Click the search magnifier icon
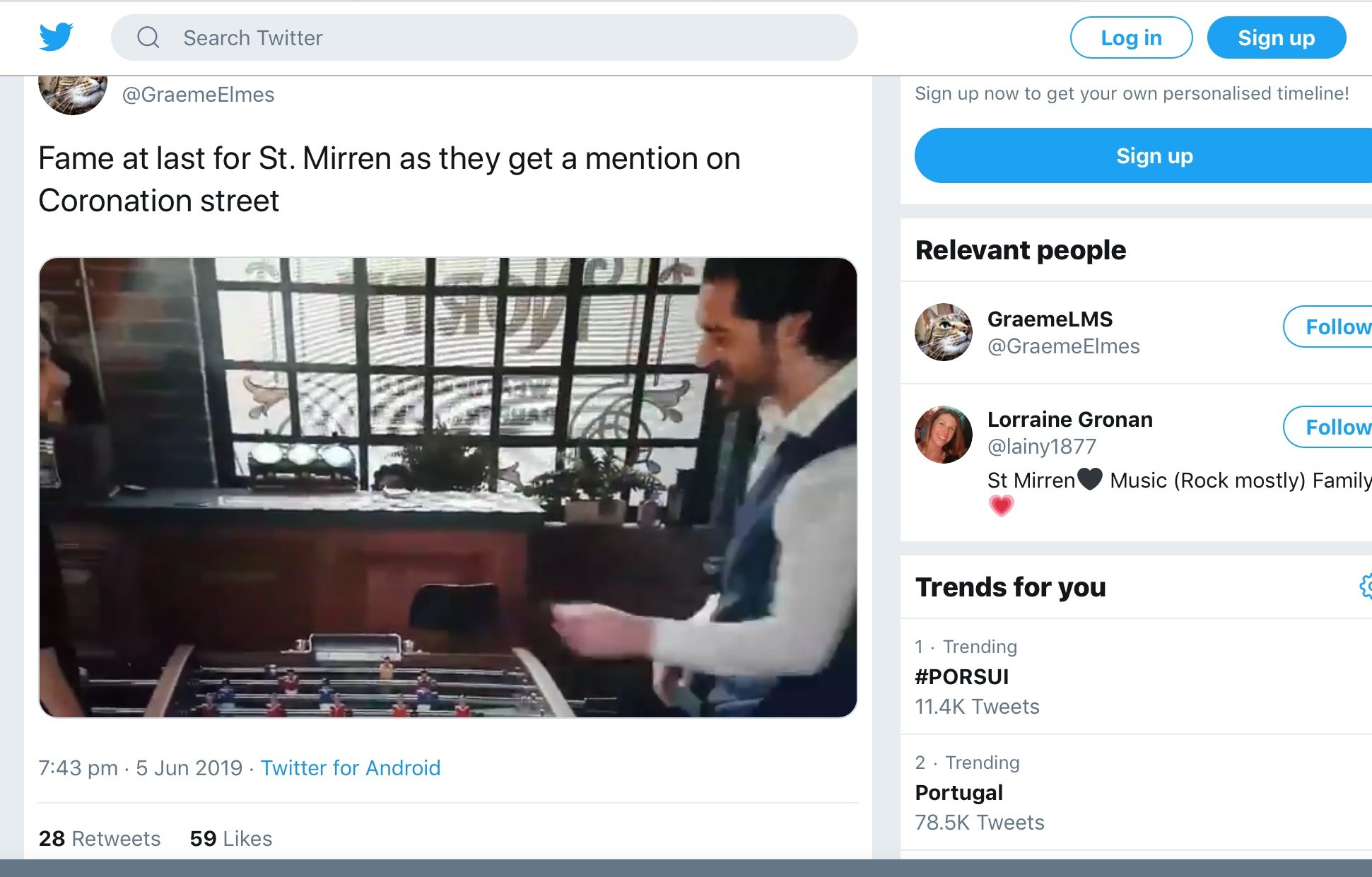Screen dimensions: 1372x877 (x=148, y=37)
